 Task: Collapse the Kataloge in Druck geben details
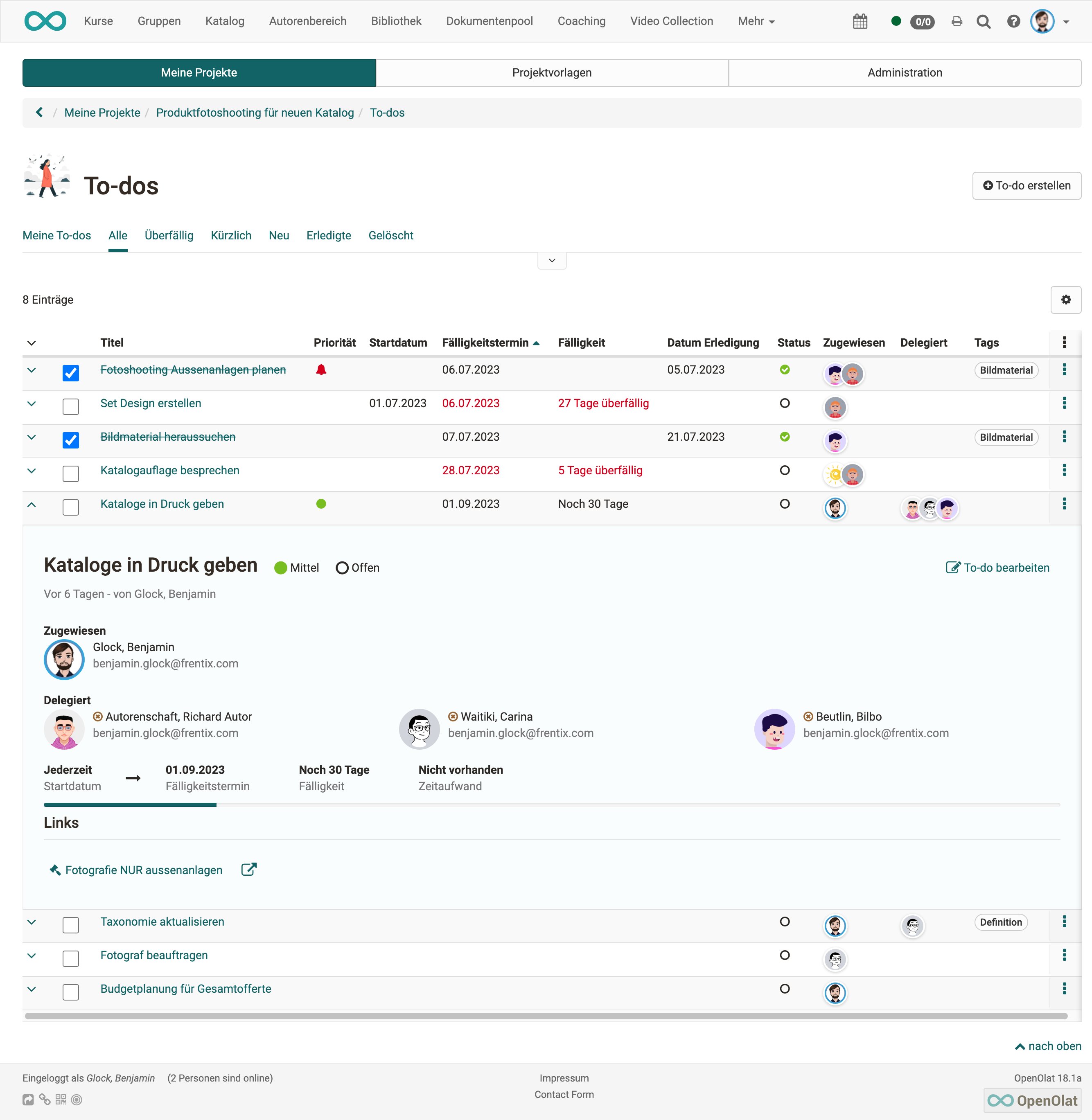pos(32,505)
